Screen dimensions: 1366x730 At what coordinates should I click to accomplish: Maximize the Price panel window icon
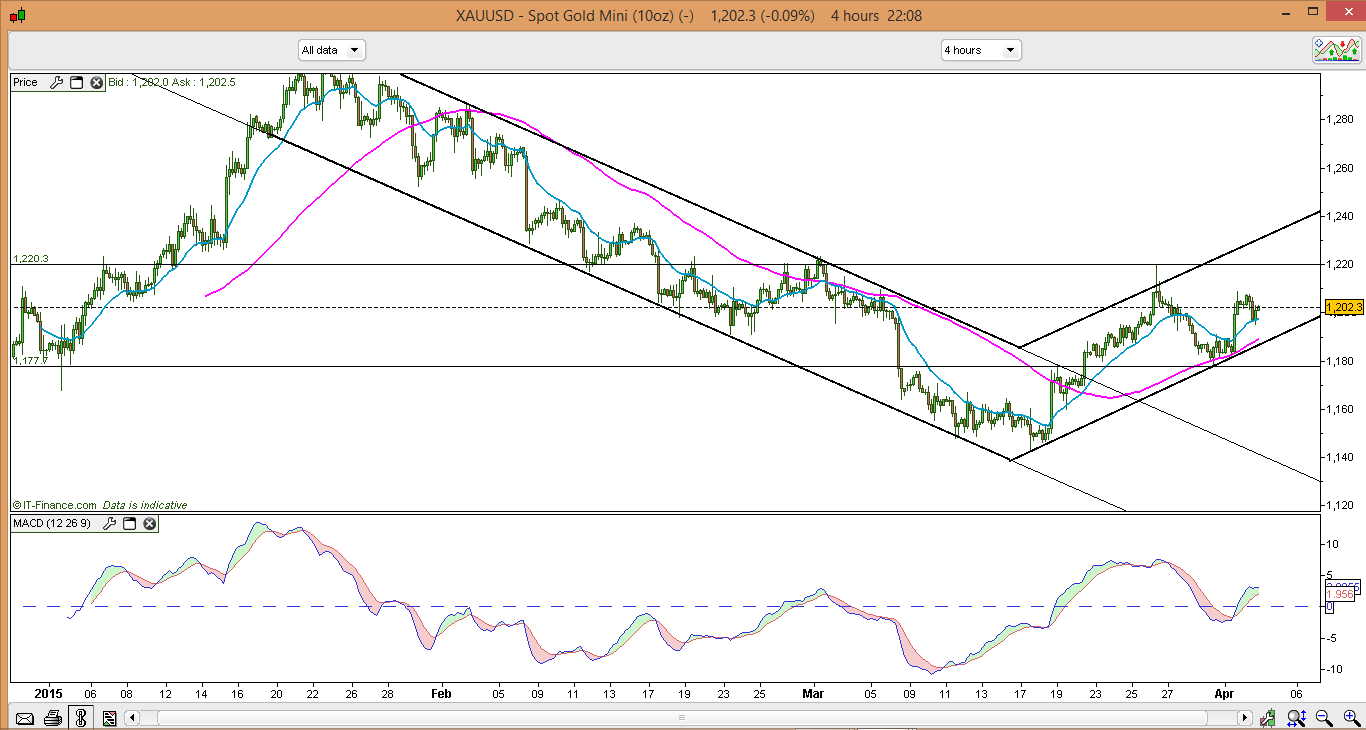click(76, 83)
